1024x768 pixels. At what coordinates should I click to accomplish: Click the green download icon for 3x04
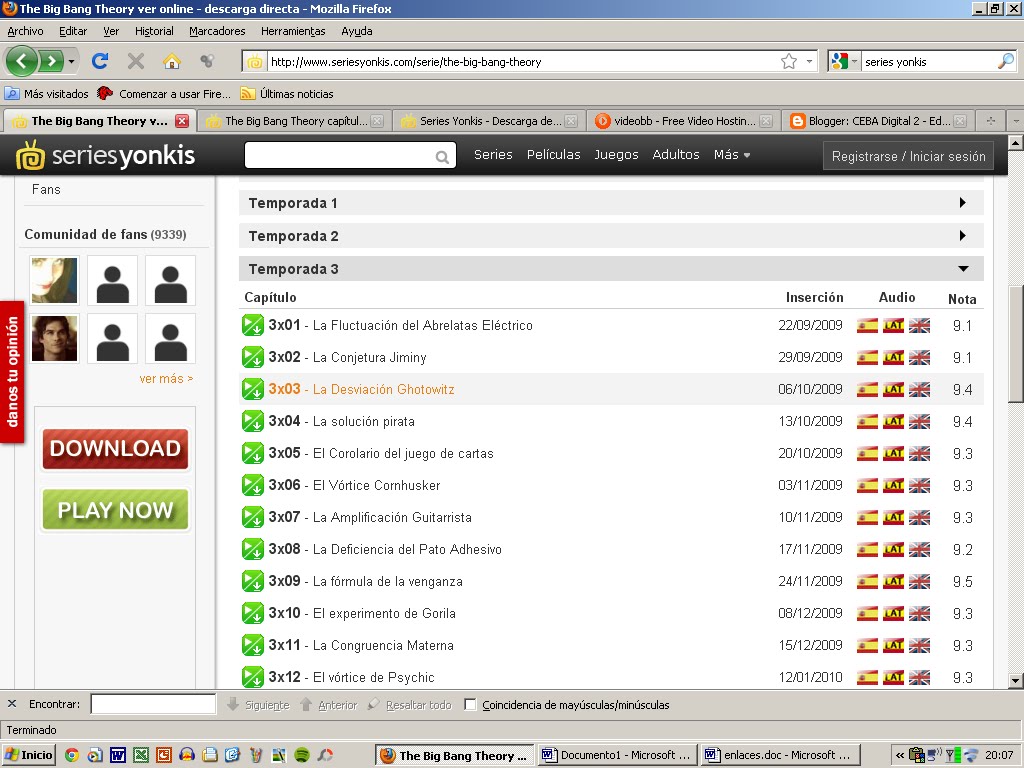pyautogui.click(x=253, y=421)
